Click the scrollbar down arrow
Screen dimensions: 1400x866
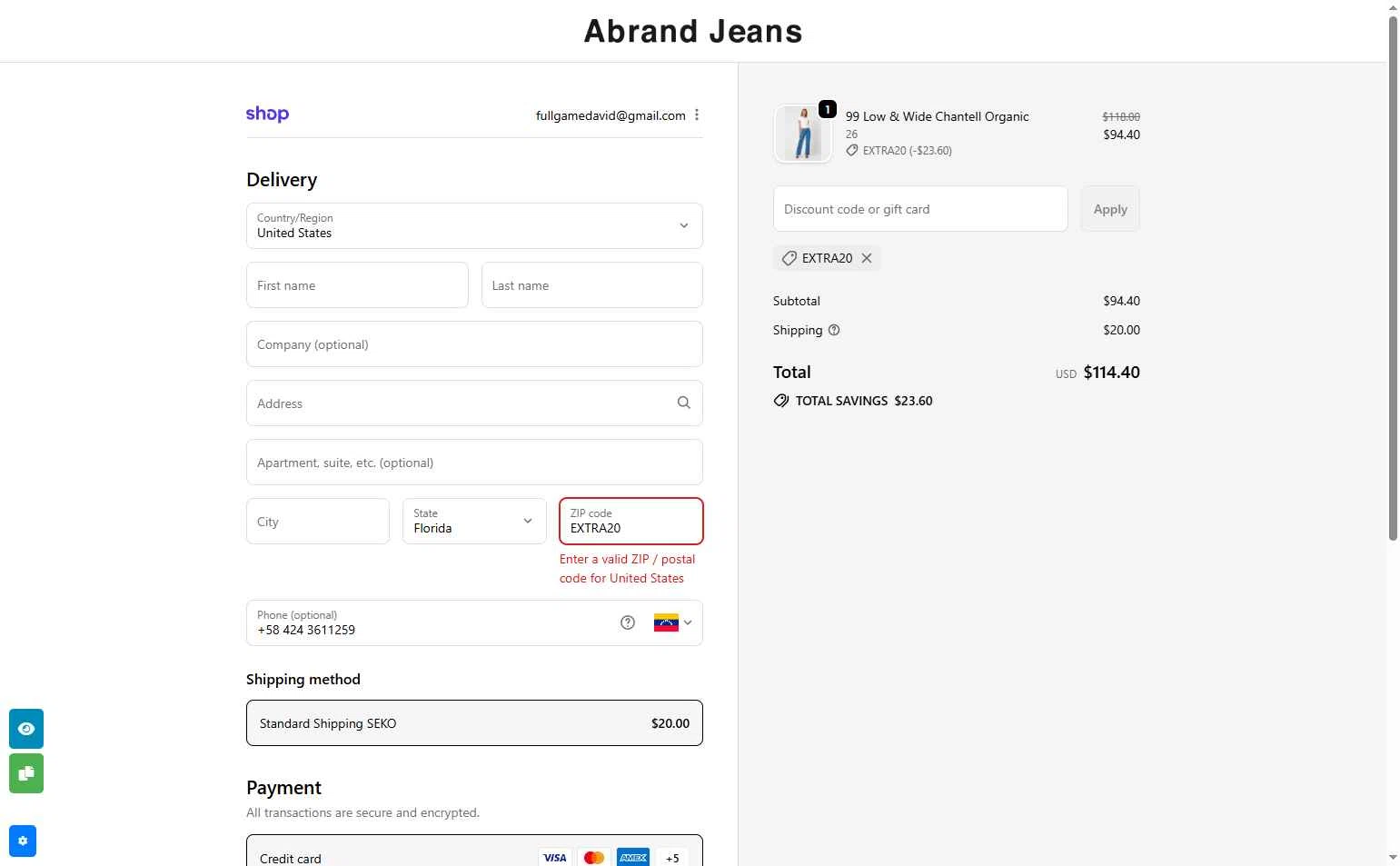[1393, 858]
